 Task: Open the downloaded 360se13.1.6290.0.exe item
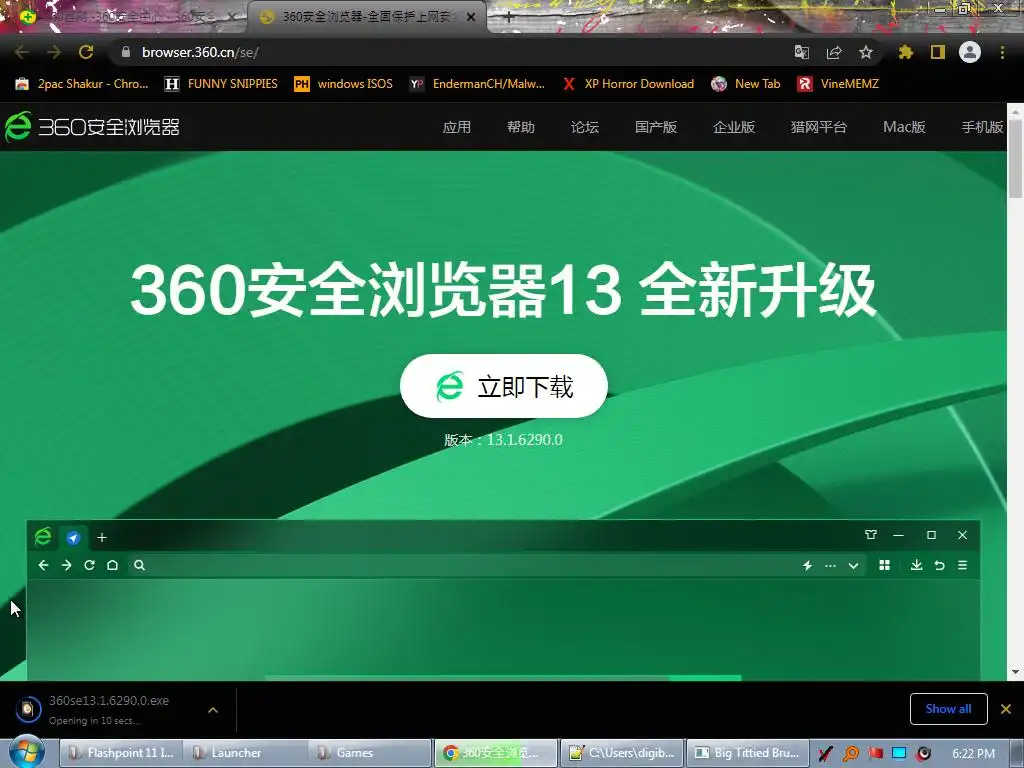click(108, 709)
